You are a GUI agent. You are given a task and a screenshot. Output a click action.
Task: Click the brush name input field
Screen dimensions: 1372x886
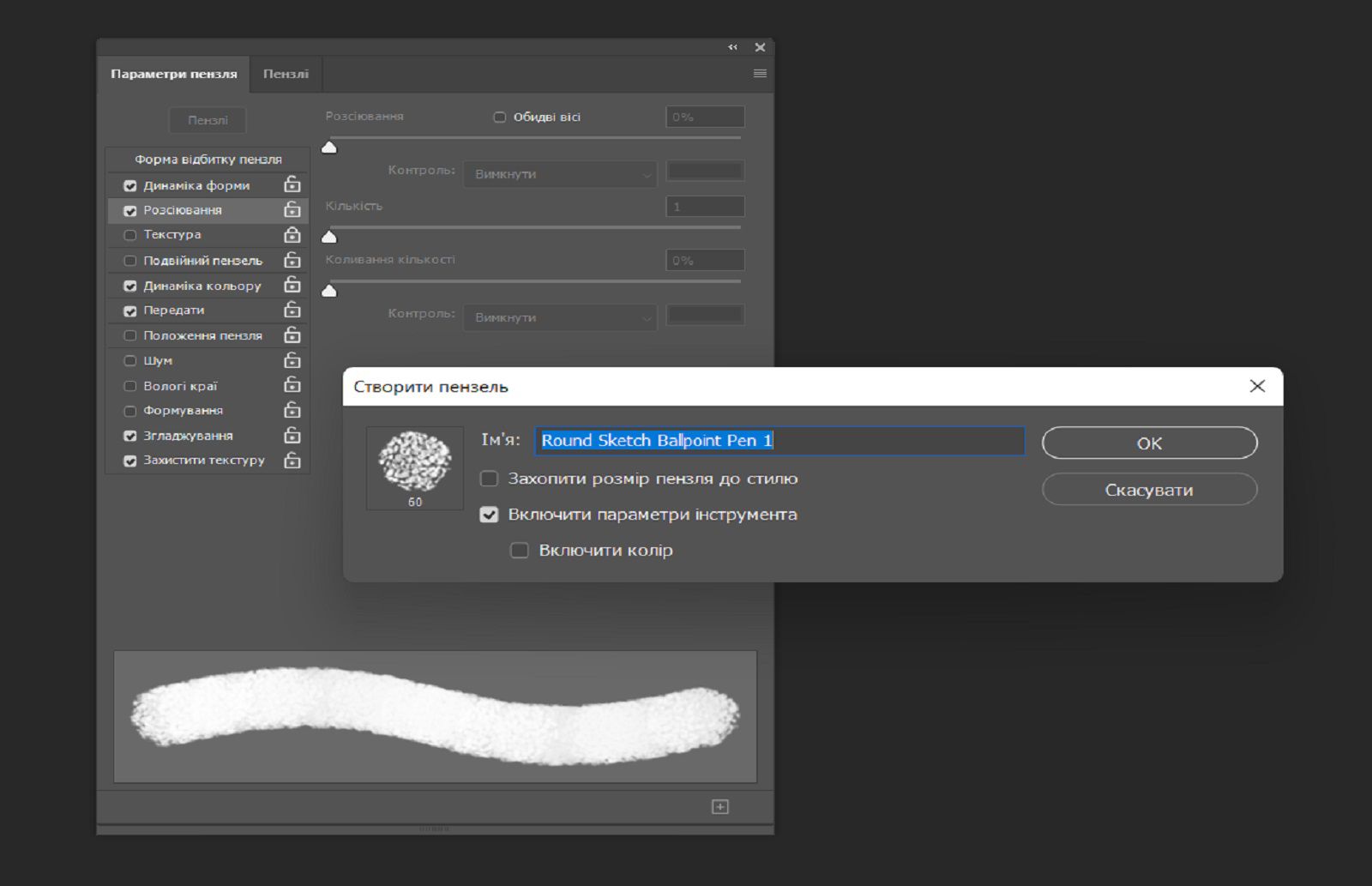(779, 441)
